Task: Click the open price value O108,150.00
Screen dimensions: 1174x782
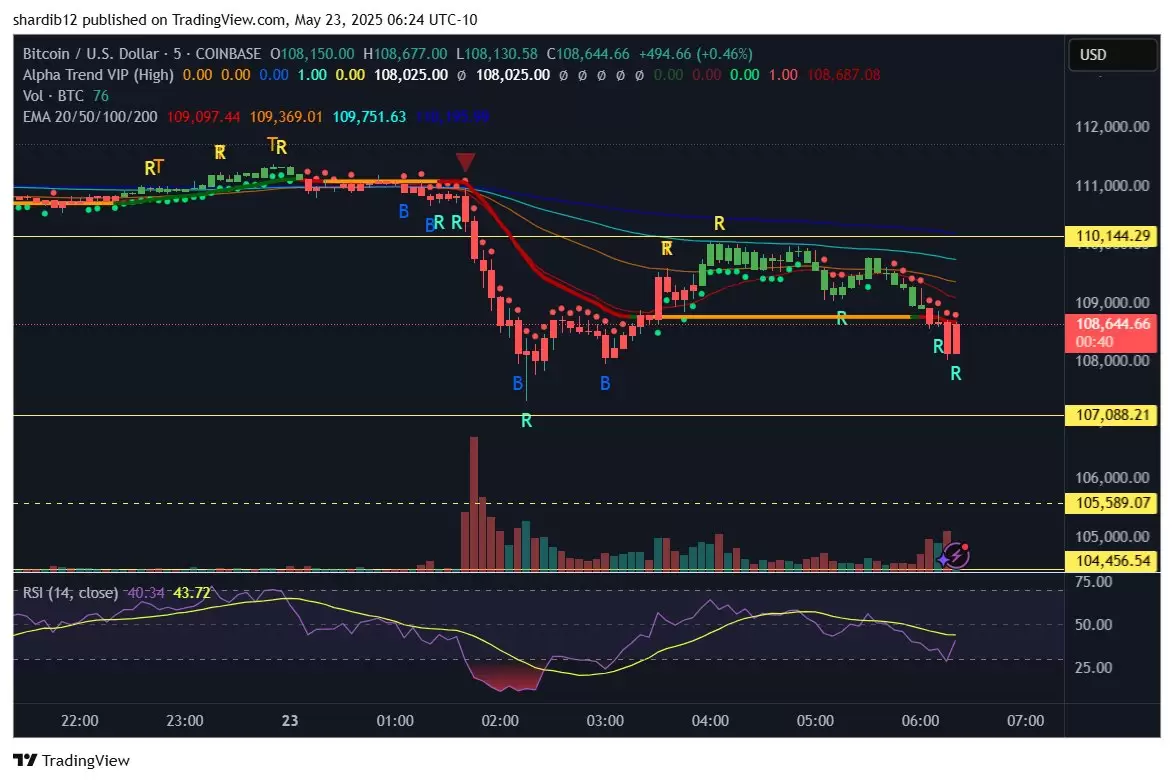Action: 312,54
